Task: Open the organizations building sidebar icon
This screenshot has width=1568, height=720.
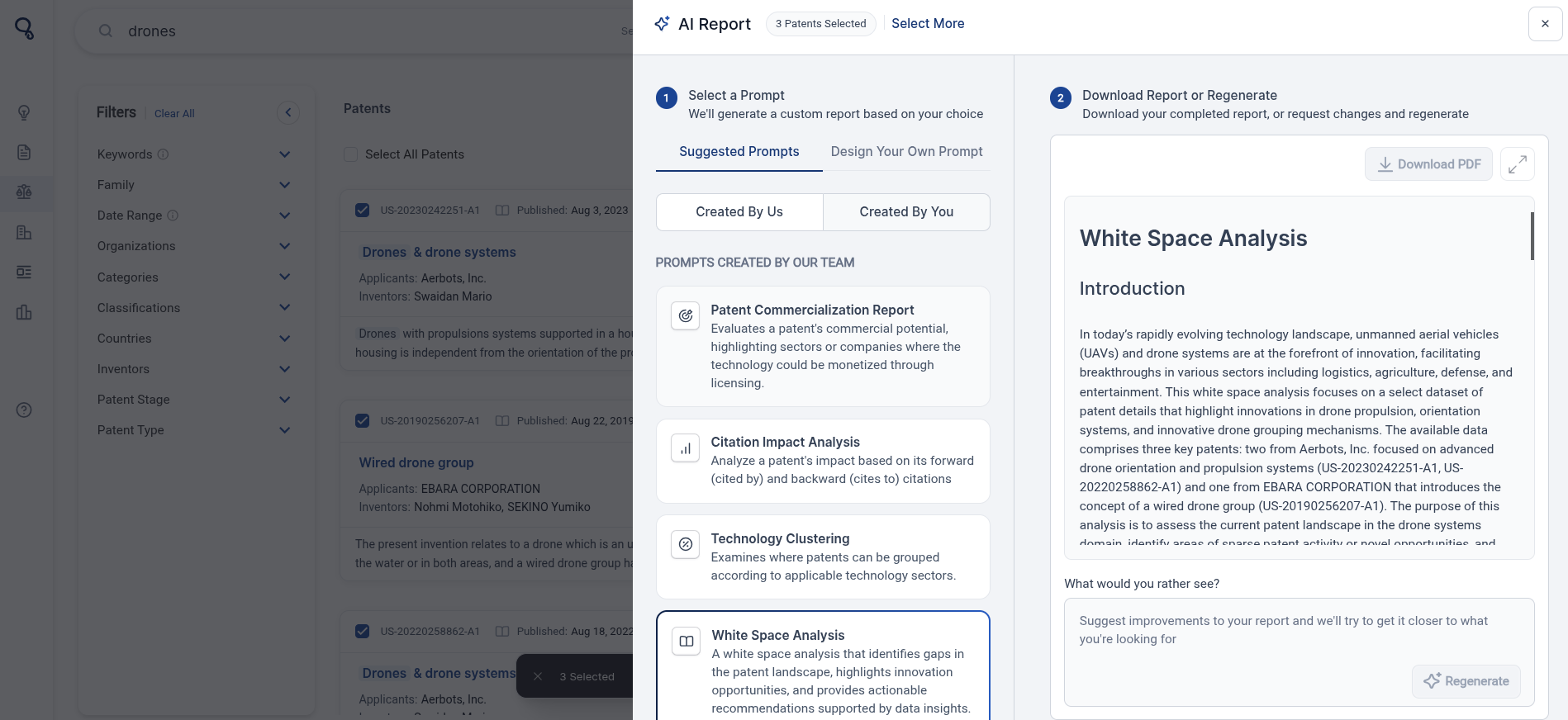Action: (24, 232)
